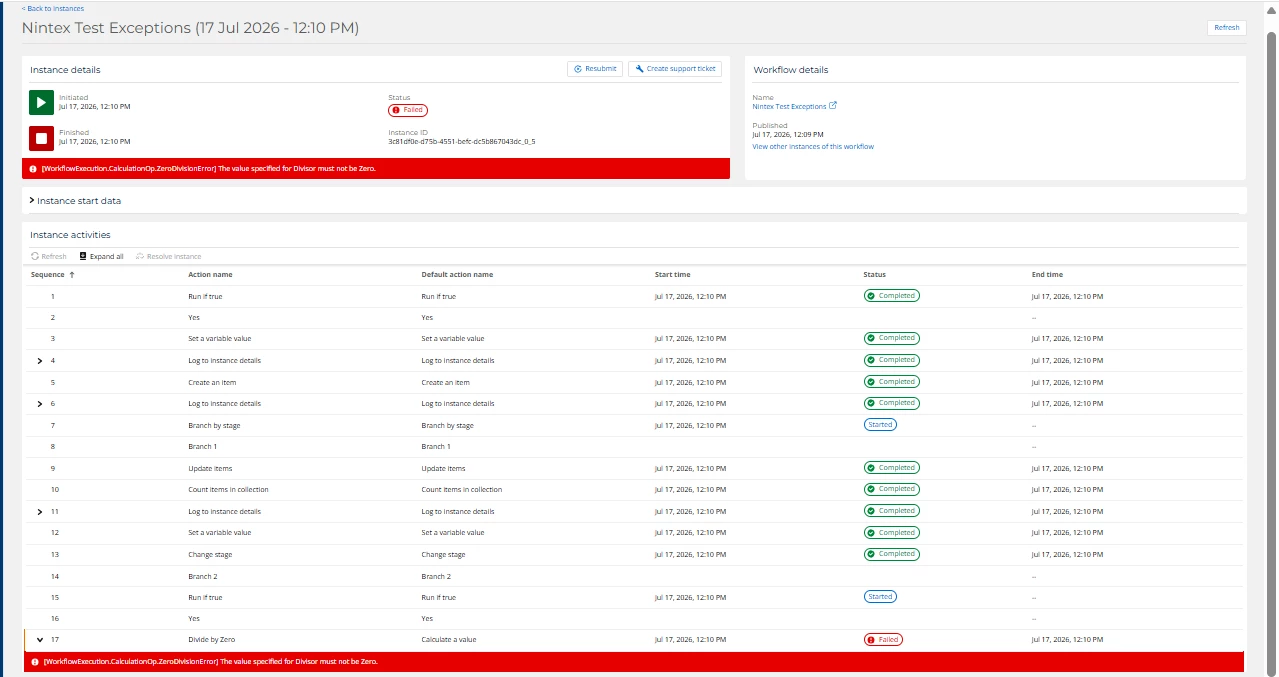The height and width of the screenshot is (677, 1279).
Task: Click the external-link icon beside the workflow name
Action: 833,106
